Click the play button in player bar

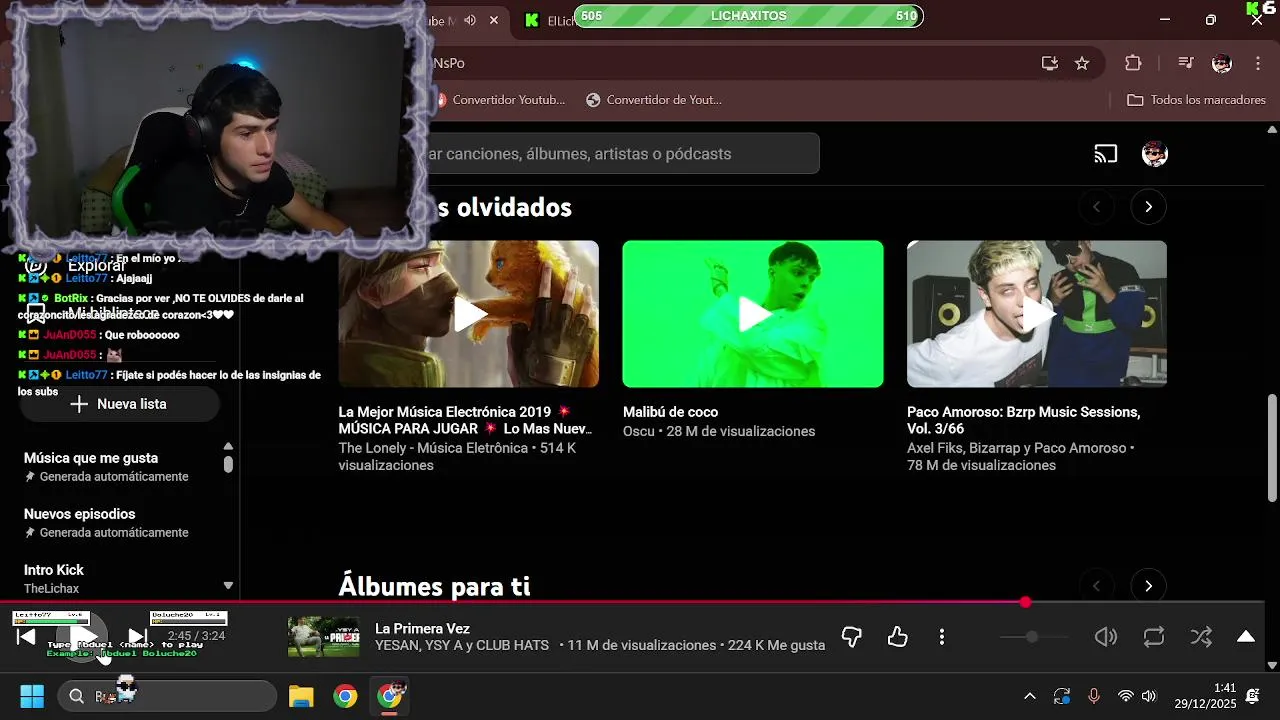tap(82, 637)
